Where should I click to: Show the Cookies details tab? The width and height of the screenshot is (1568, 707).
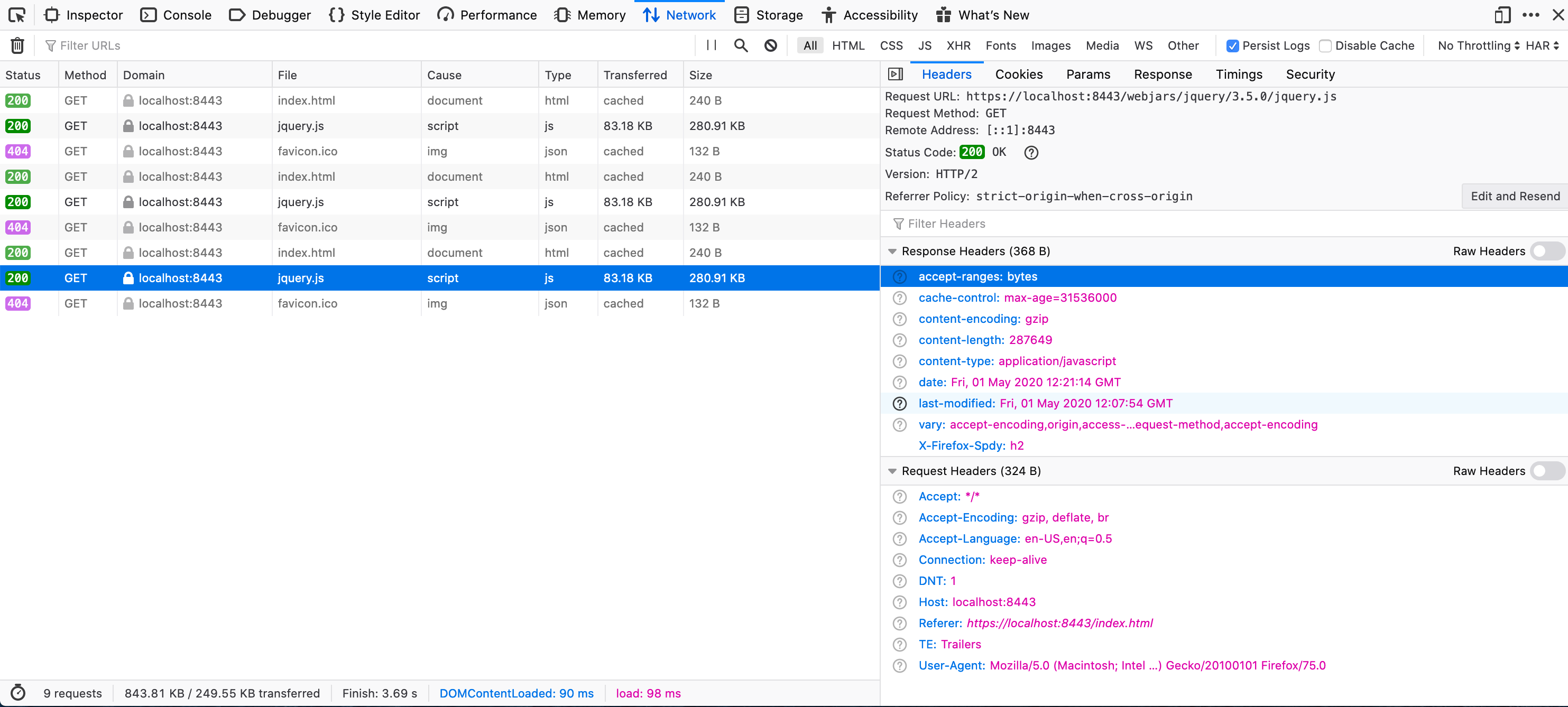(x=1018, y=74)
